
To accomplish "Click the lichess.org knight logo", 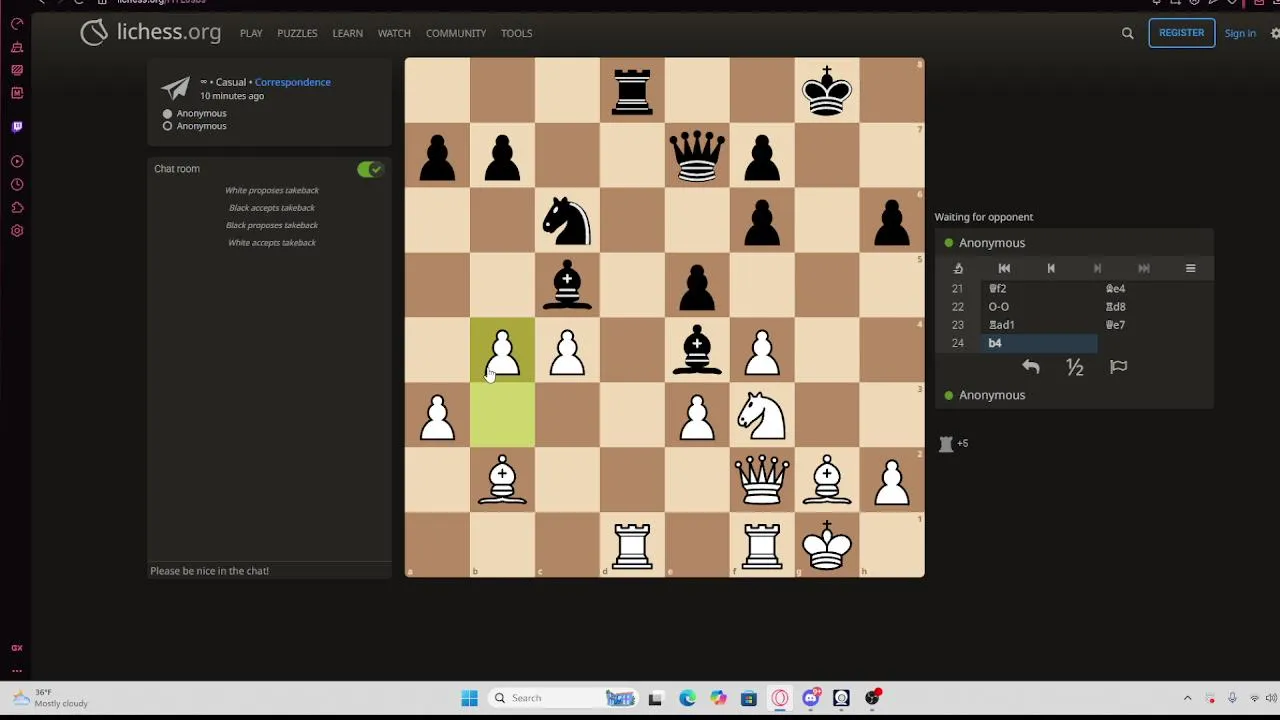I will [94, 33].
